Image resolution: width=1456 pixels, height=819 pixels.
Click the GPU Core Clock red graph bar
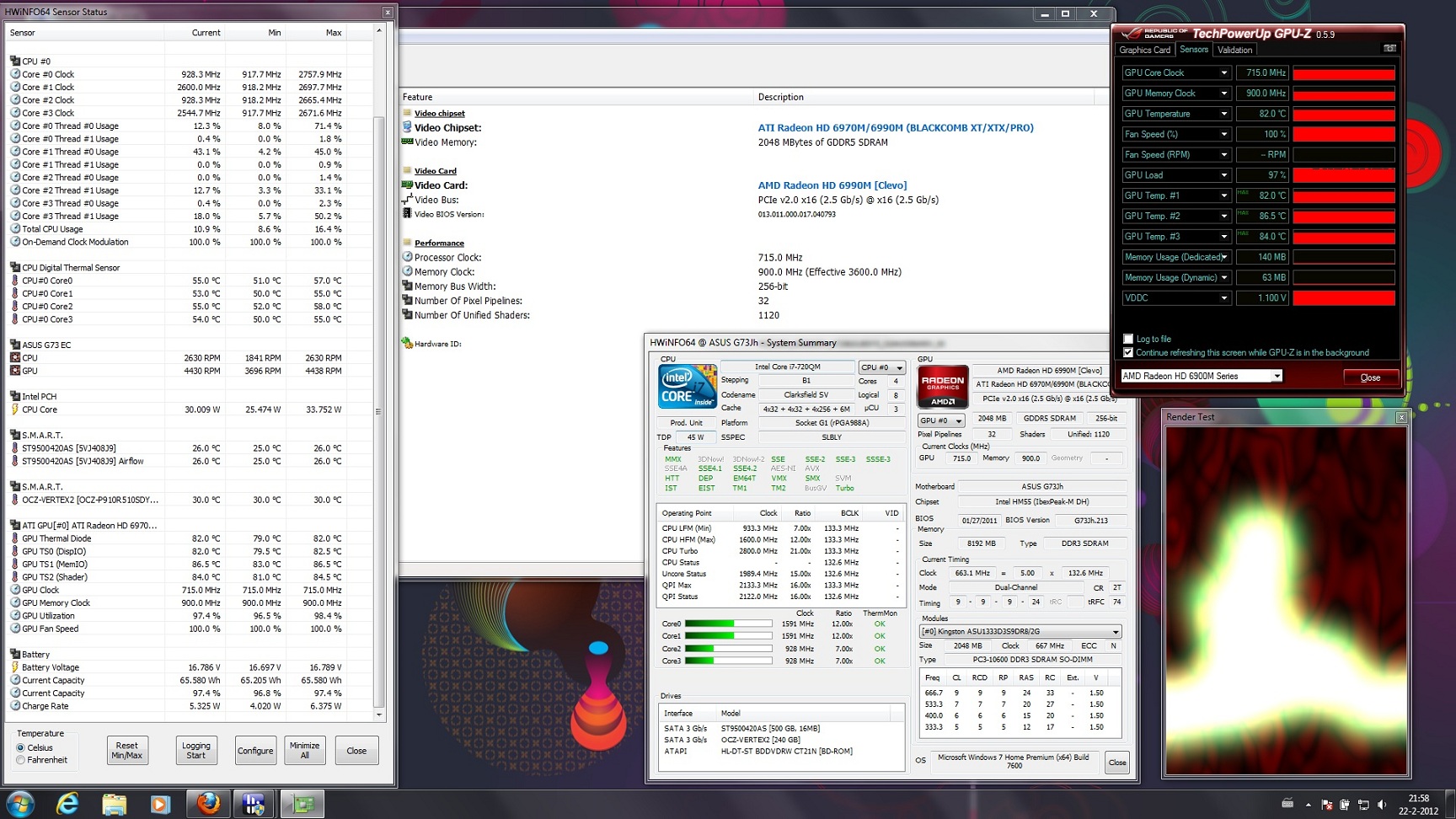click(x=1344, y=73)
